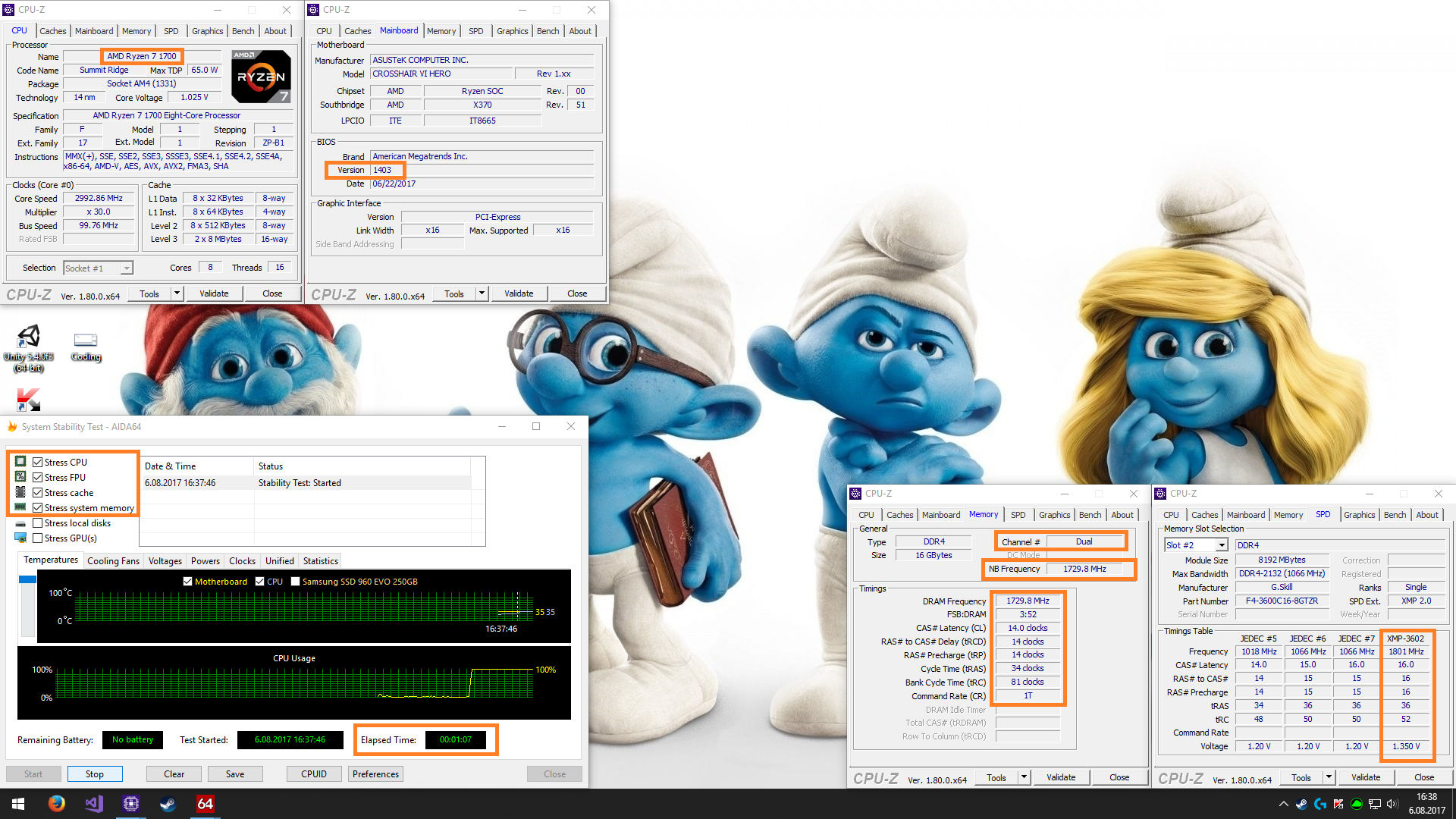Screen dimensions: 1456x819
Task: Open Tools dropdown arrow in SPD window
Action: 1329,777
